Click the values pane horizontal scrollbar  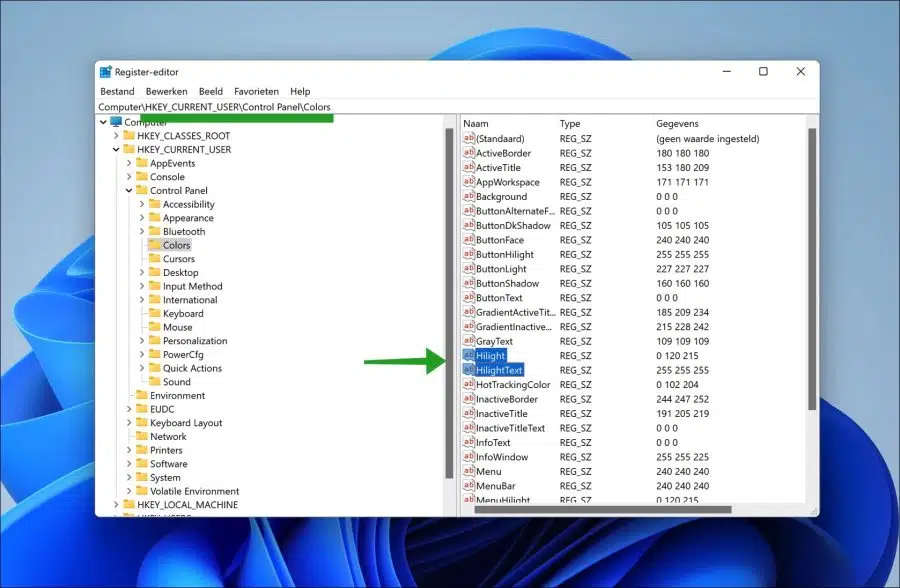tap(603, 509)
